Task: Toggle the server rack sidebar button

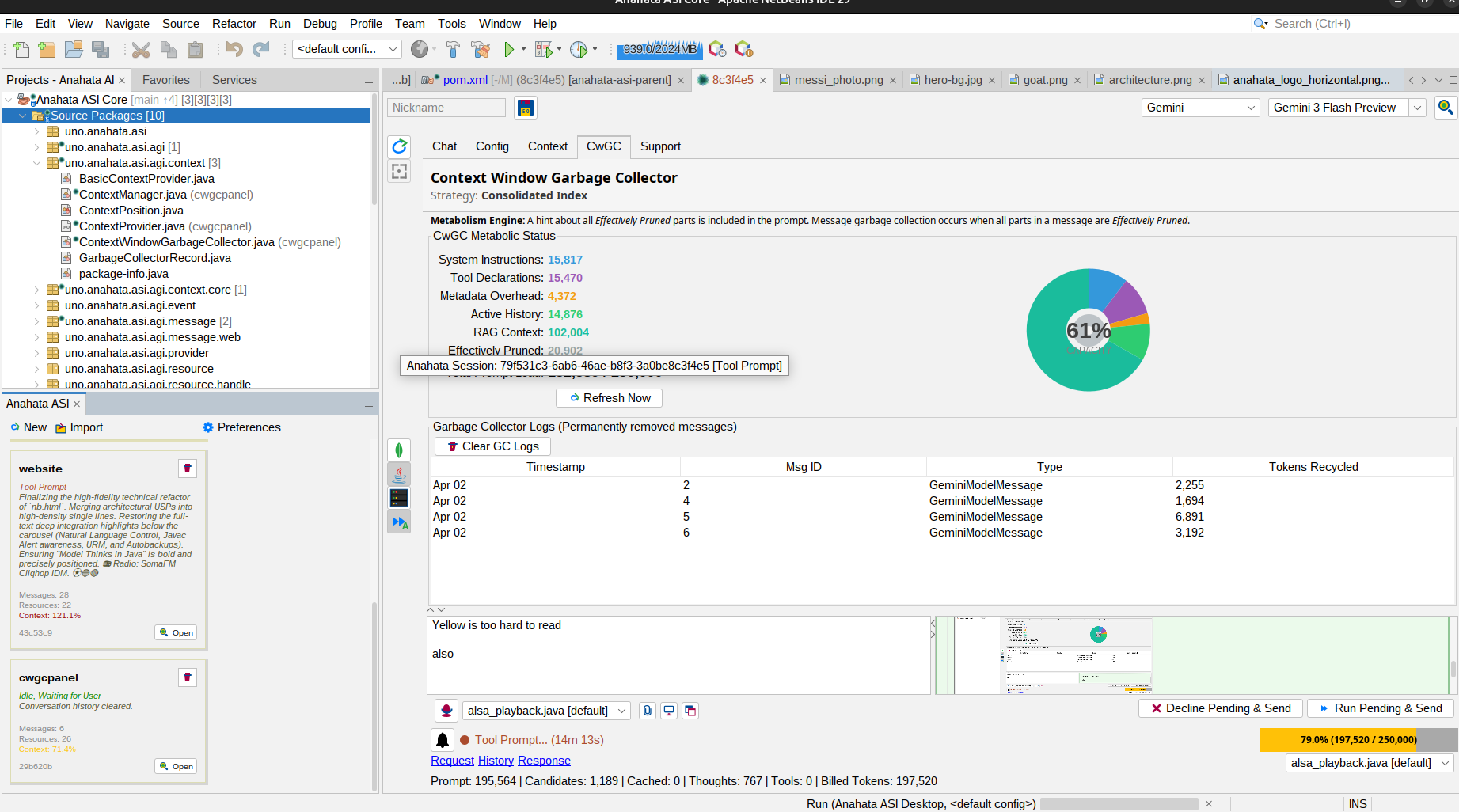Action: 399,498
